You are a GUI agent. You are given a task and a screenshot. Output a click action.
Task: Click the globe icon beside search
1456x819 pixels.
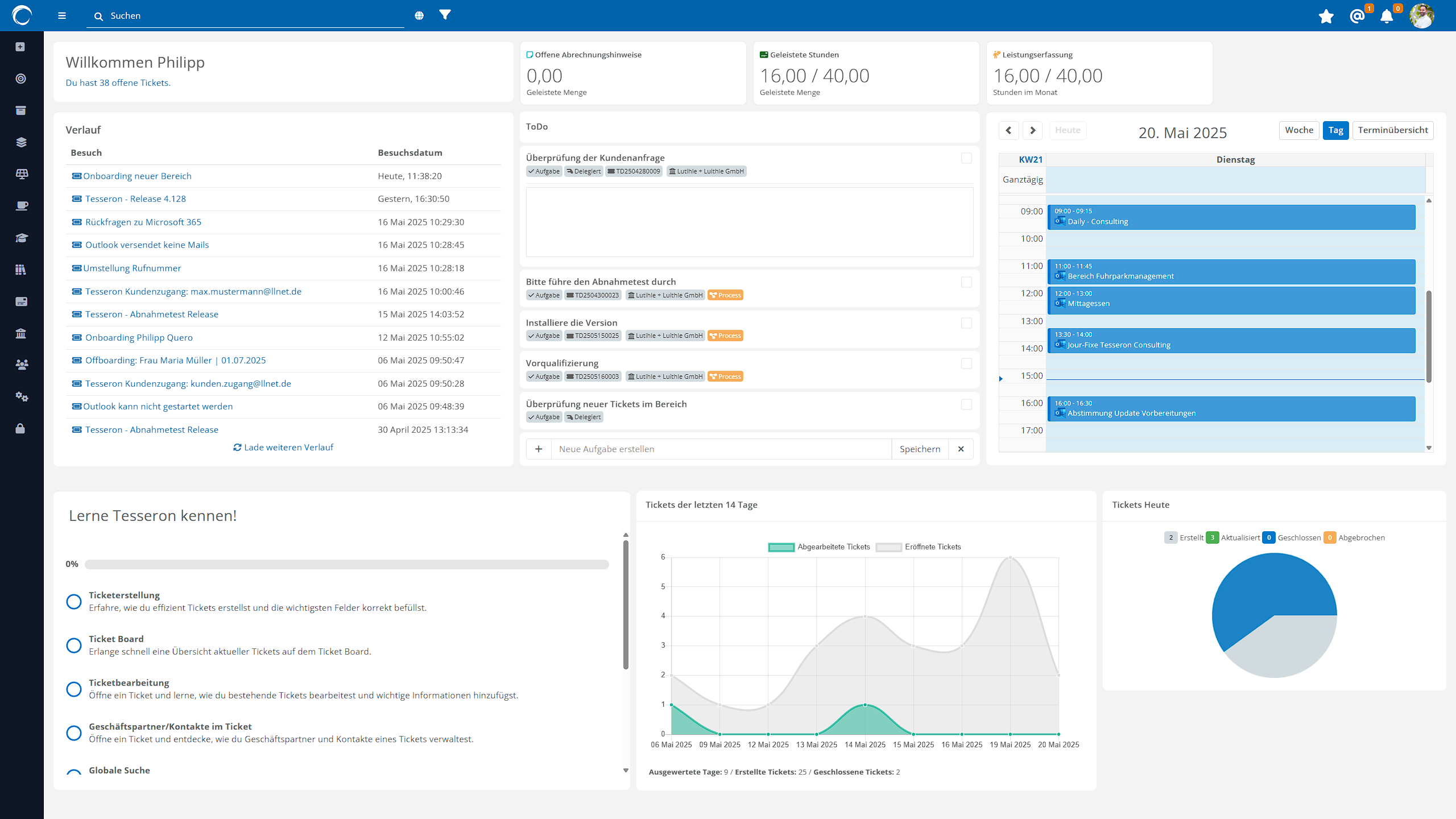pos(419,16)
